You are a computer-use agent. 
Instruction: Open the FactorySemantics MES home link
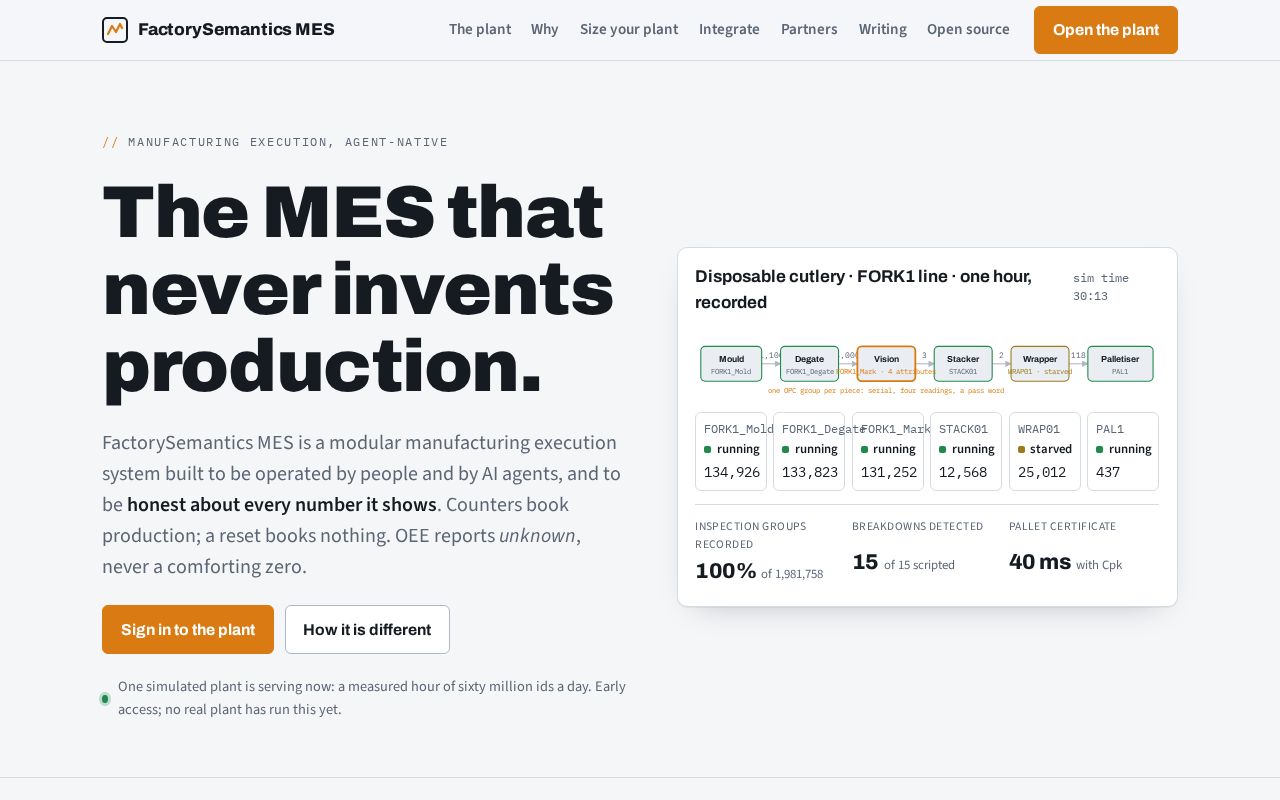tap(218, 30)
